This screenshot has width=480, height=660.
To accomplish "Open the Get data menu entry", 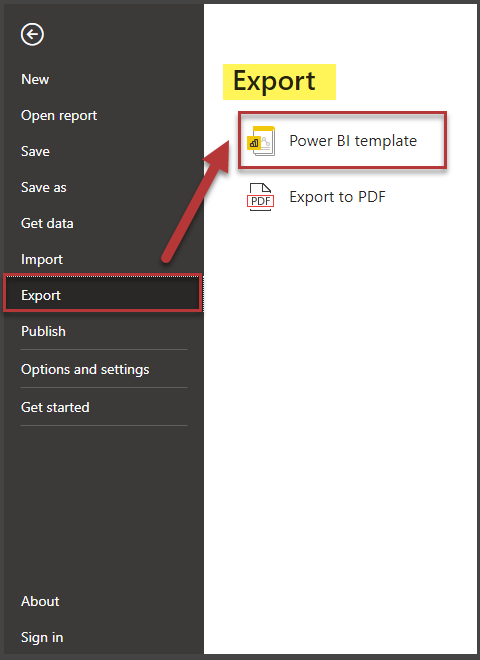I will tap(47, 224).
